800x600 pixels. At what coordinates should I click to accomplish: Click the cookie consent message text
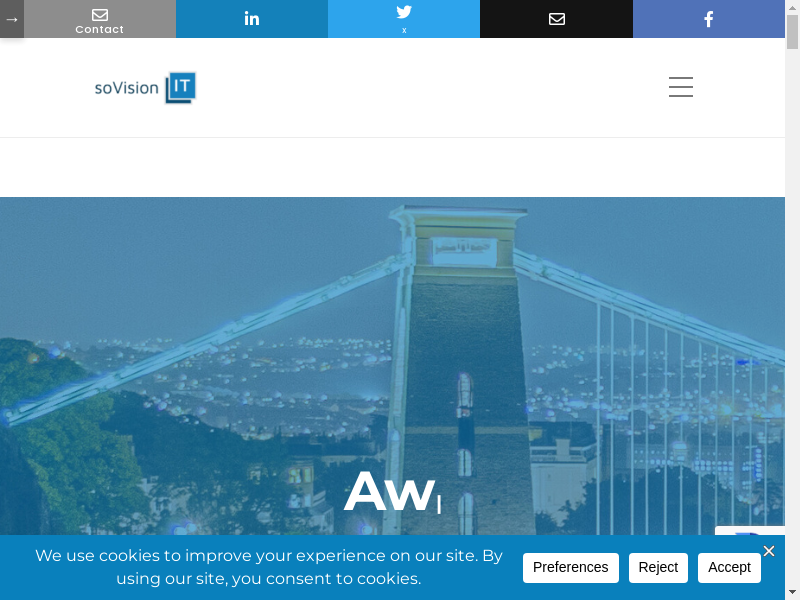[x=269, y=567]
